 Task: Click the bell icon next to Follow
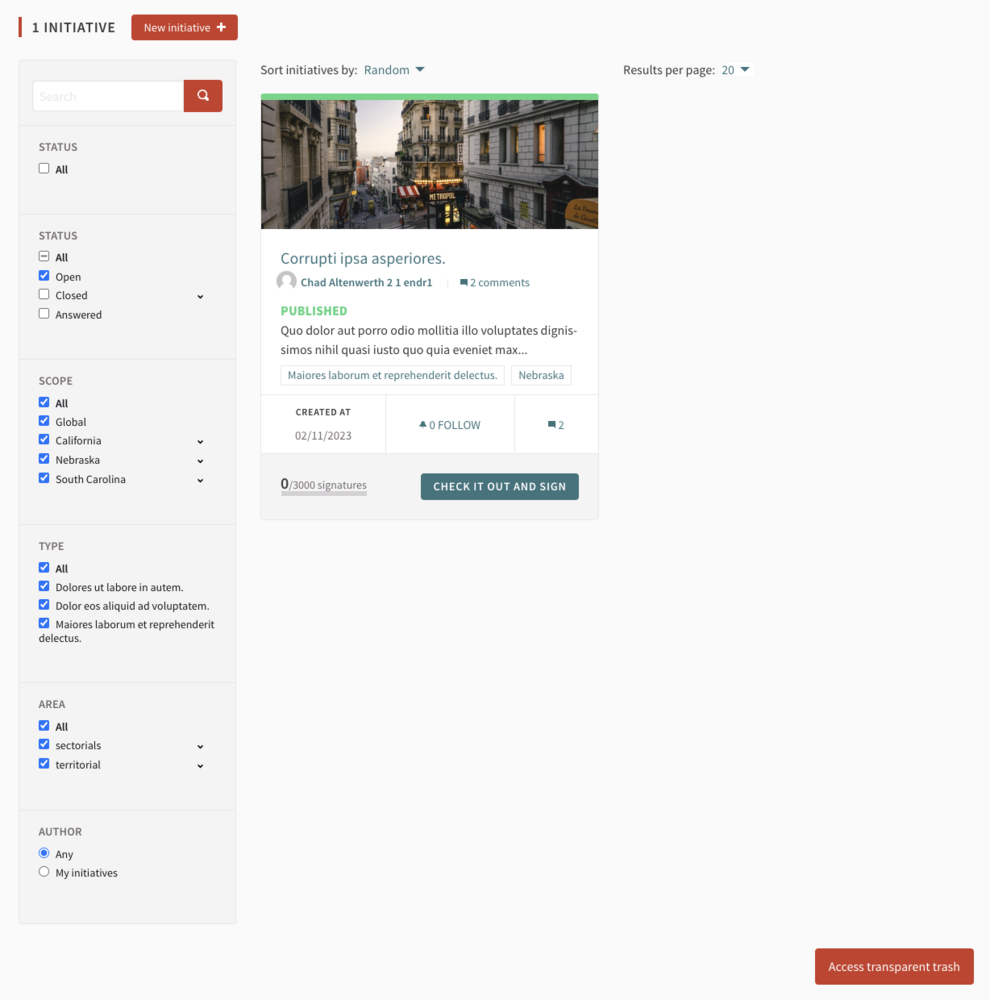point(423,425)
